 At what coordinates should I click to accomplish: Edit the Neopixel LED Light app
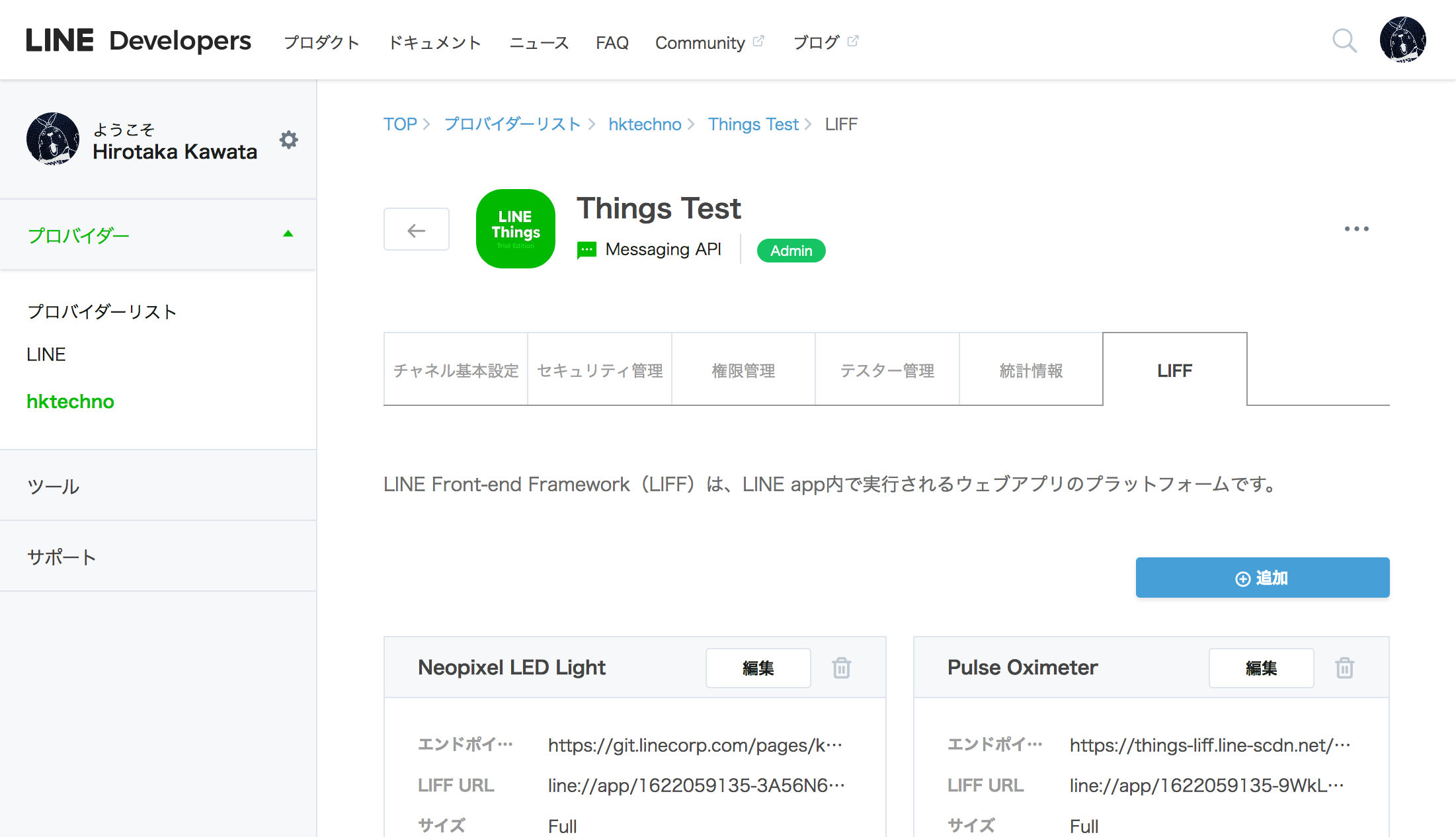[758, 668]
